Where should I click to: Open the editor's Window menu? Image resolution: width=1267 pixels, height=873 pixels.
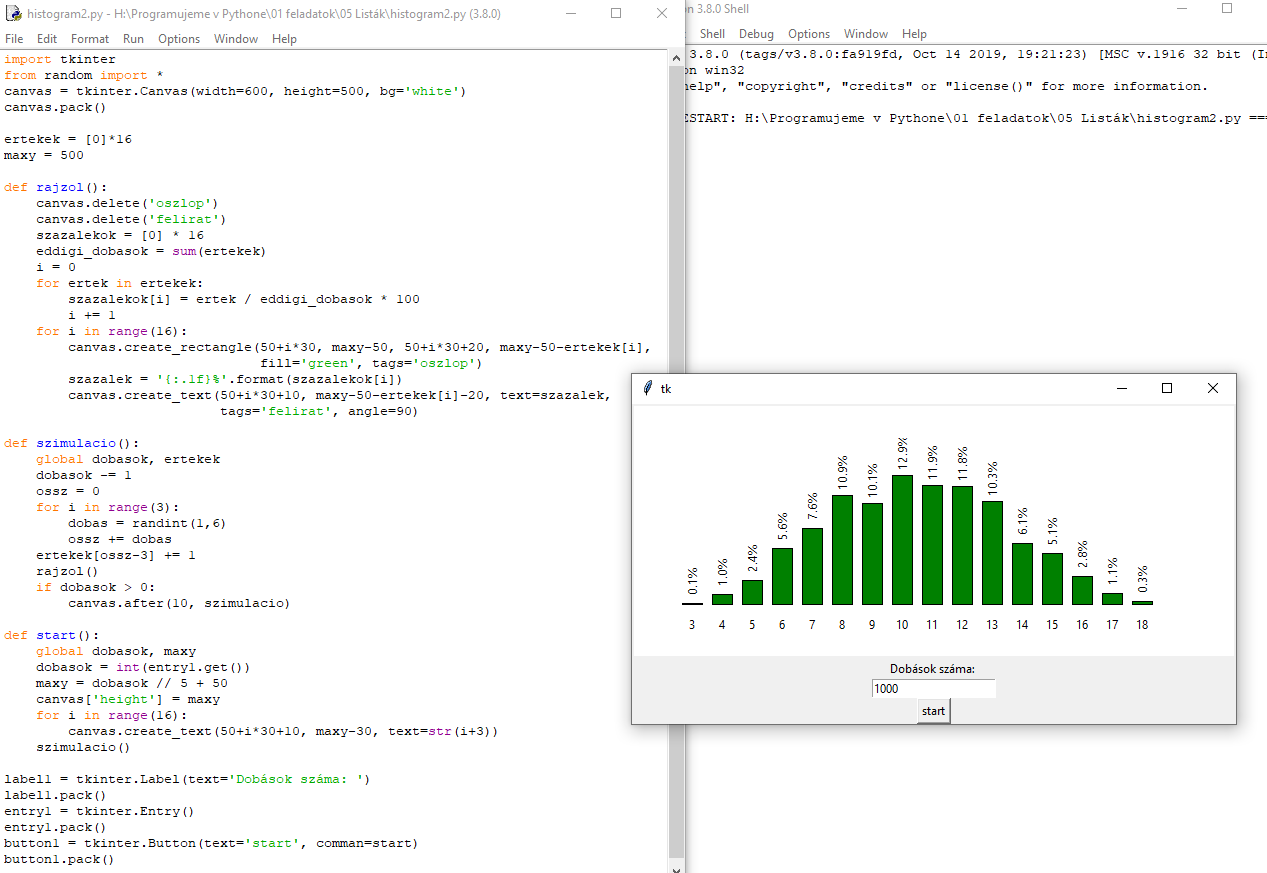236,39
